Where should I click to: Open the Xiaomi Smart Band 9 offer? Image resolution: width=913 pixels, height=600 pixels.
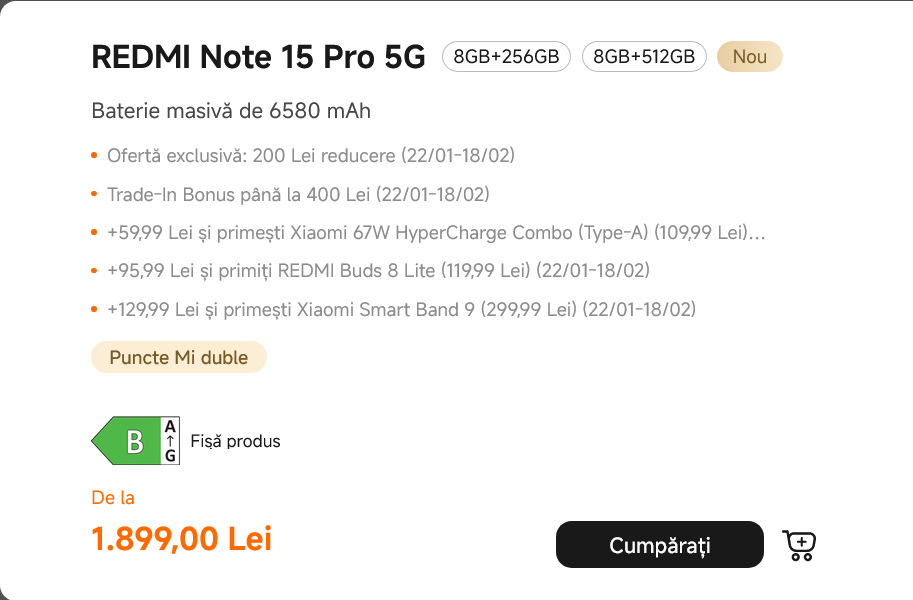(x=401, y=310)
